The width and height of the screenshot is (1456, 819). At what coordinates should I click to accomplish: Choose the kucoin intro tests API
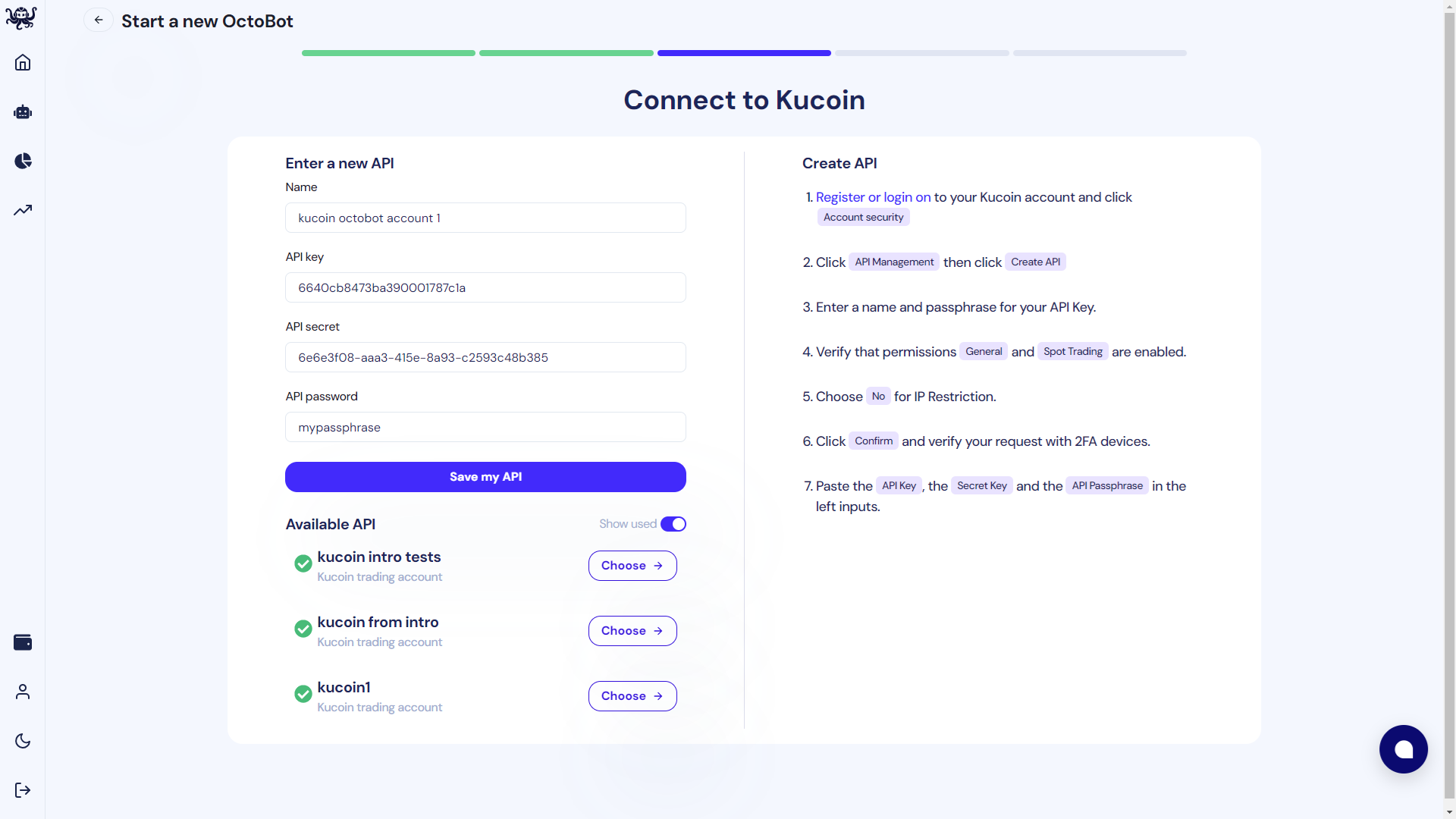[x=632, y=566]
